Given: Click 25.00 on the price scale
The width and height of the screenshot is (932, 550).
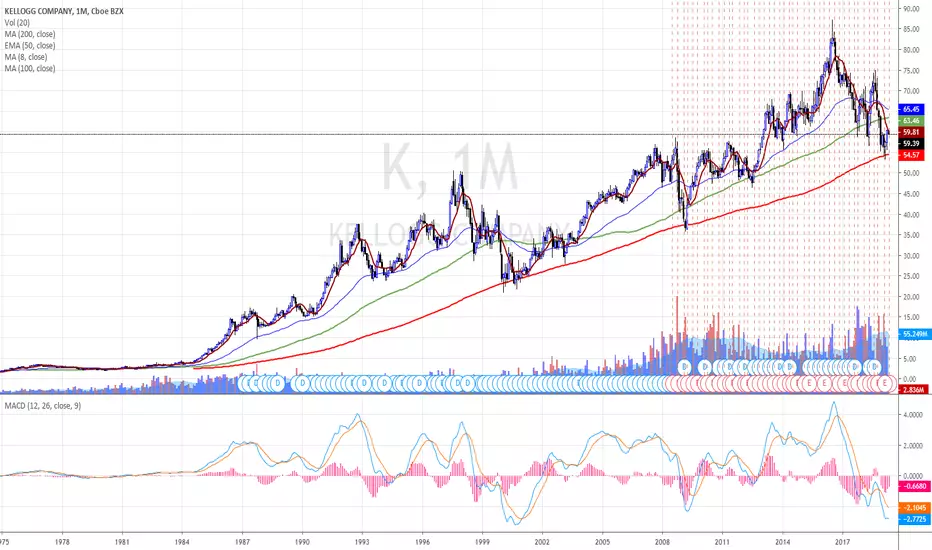Looking at the screenshot, I should coord(911,276).
